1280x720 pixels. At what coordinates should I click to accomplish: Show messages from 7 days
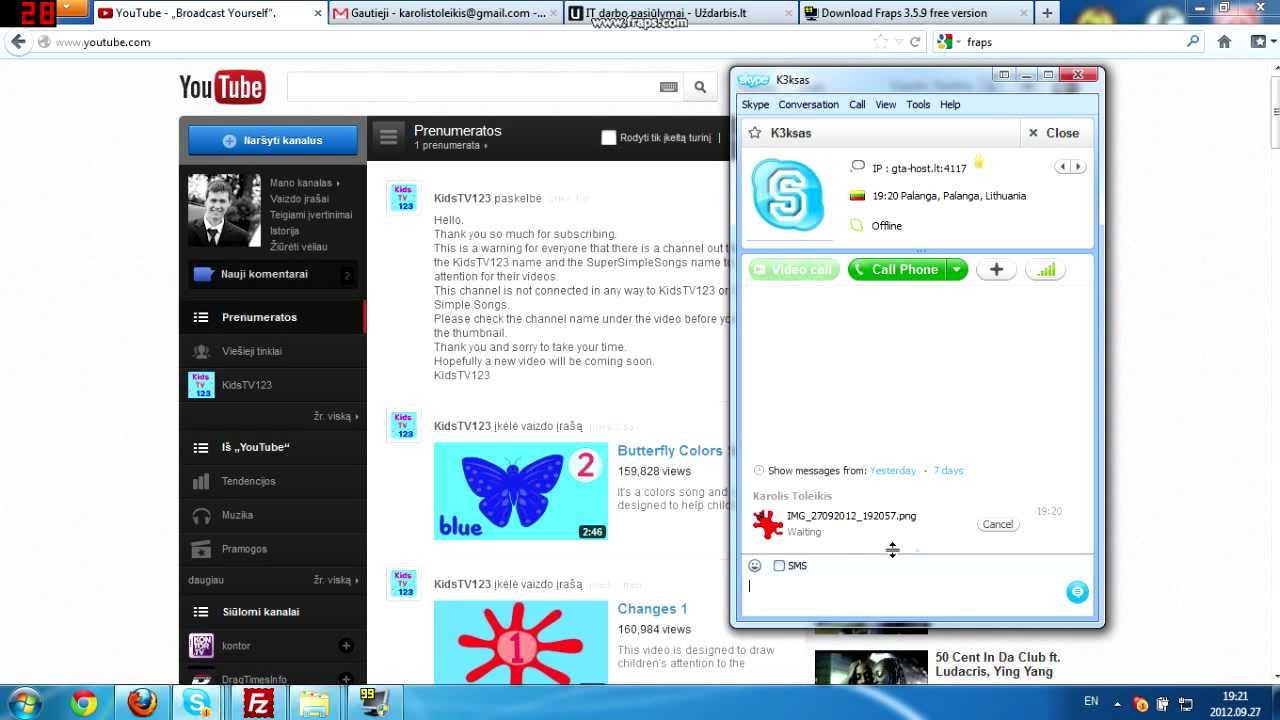tap(948, 470)
